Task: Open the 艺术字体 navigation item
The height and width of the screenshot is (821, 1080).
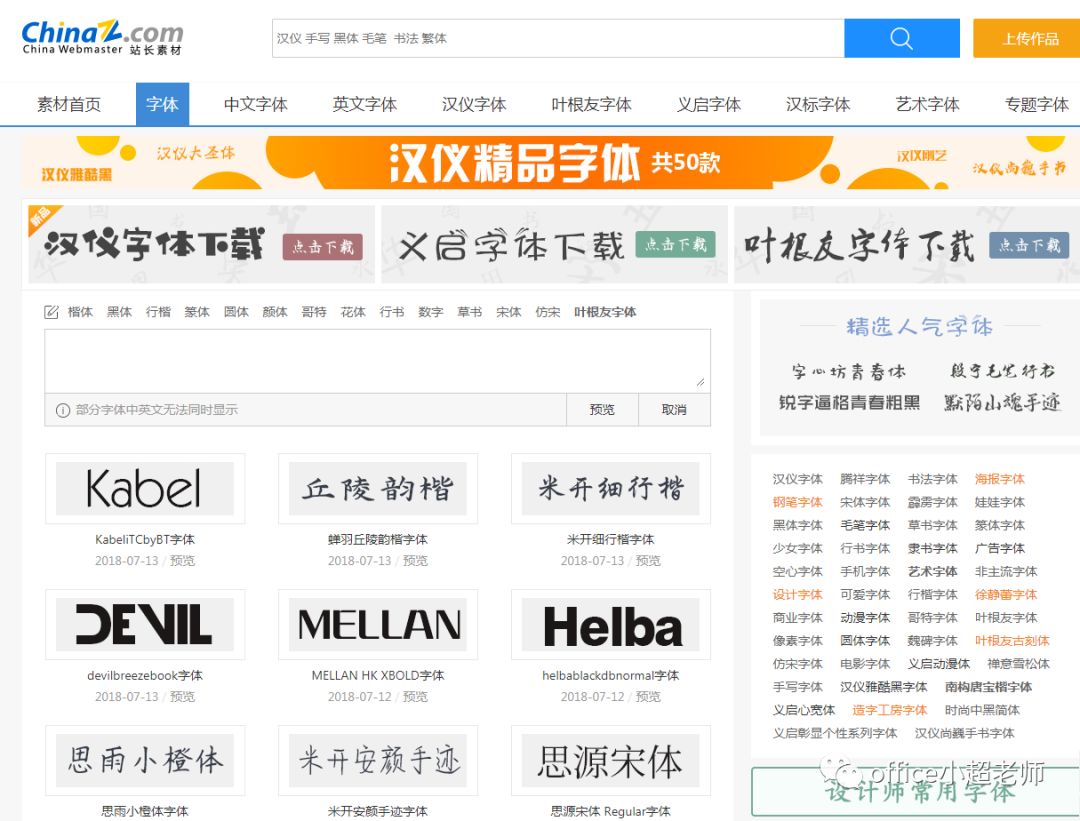Action: pos(927,104)
